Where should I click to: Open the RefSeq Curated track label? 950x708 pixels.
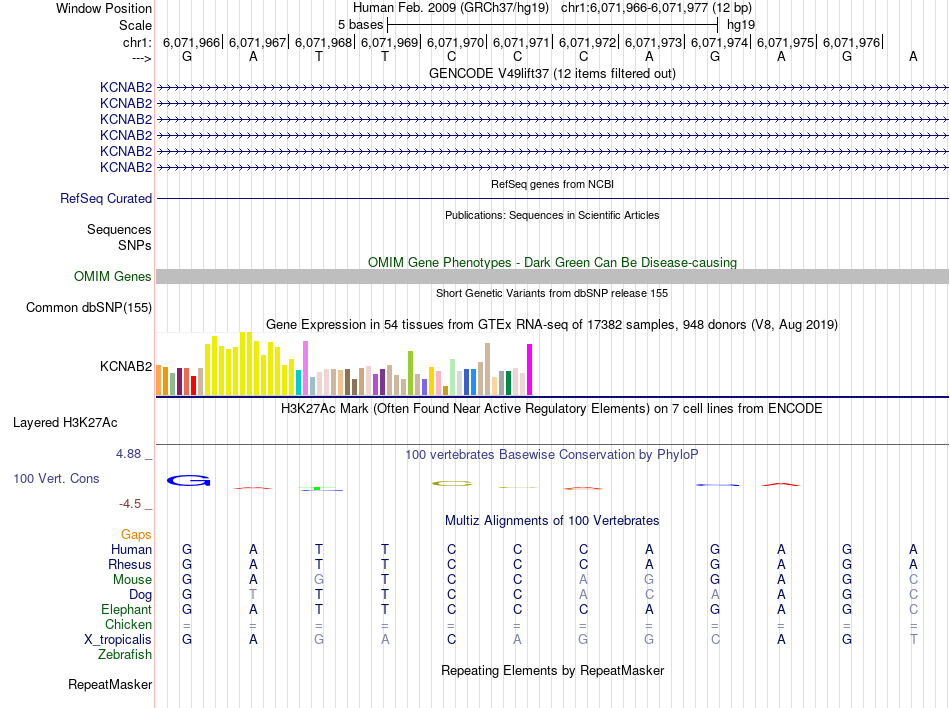[x=106, y=199]
